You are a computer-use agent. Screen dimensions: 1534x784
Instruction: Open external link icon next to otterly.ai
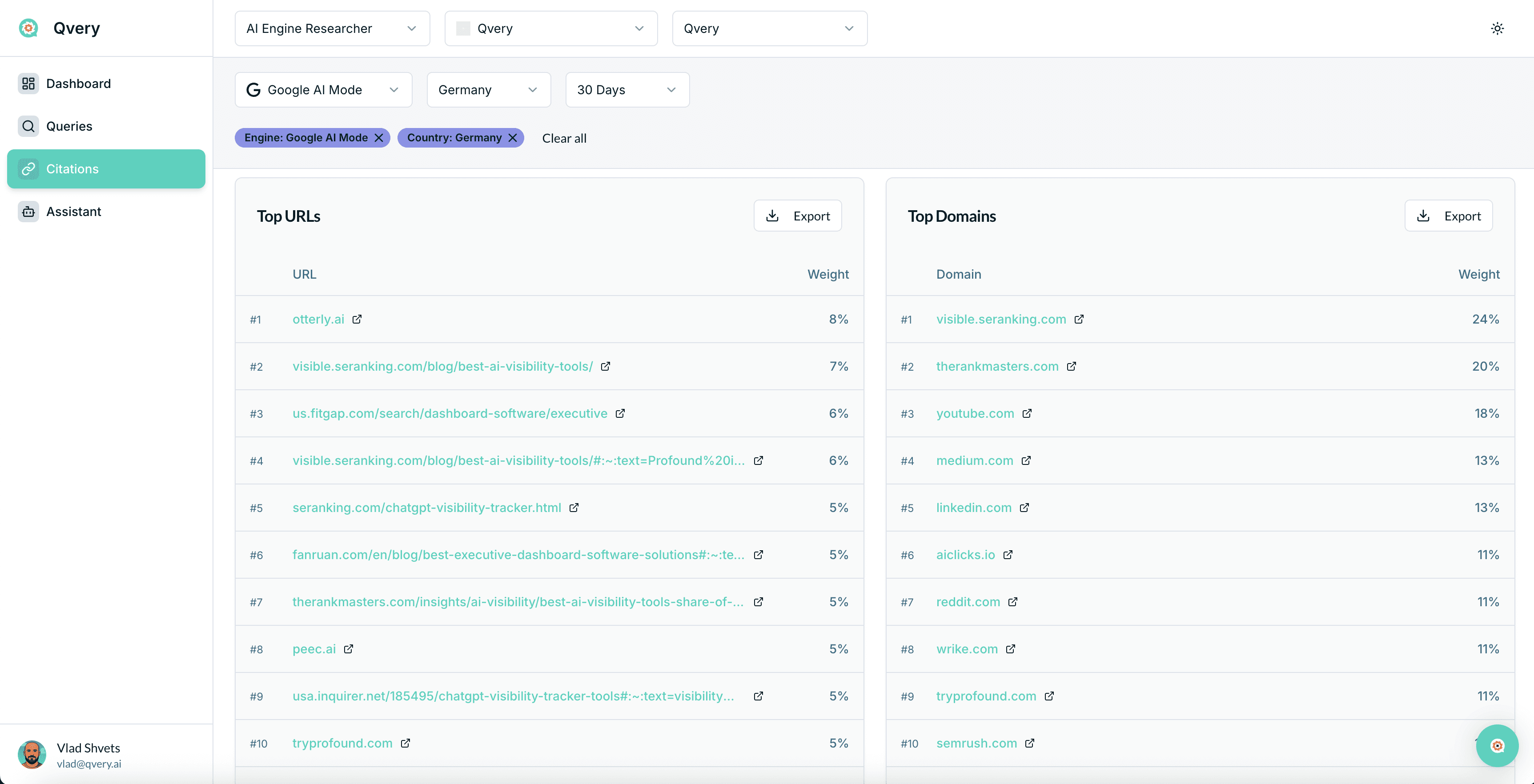[x=357, y=319]
